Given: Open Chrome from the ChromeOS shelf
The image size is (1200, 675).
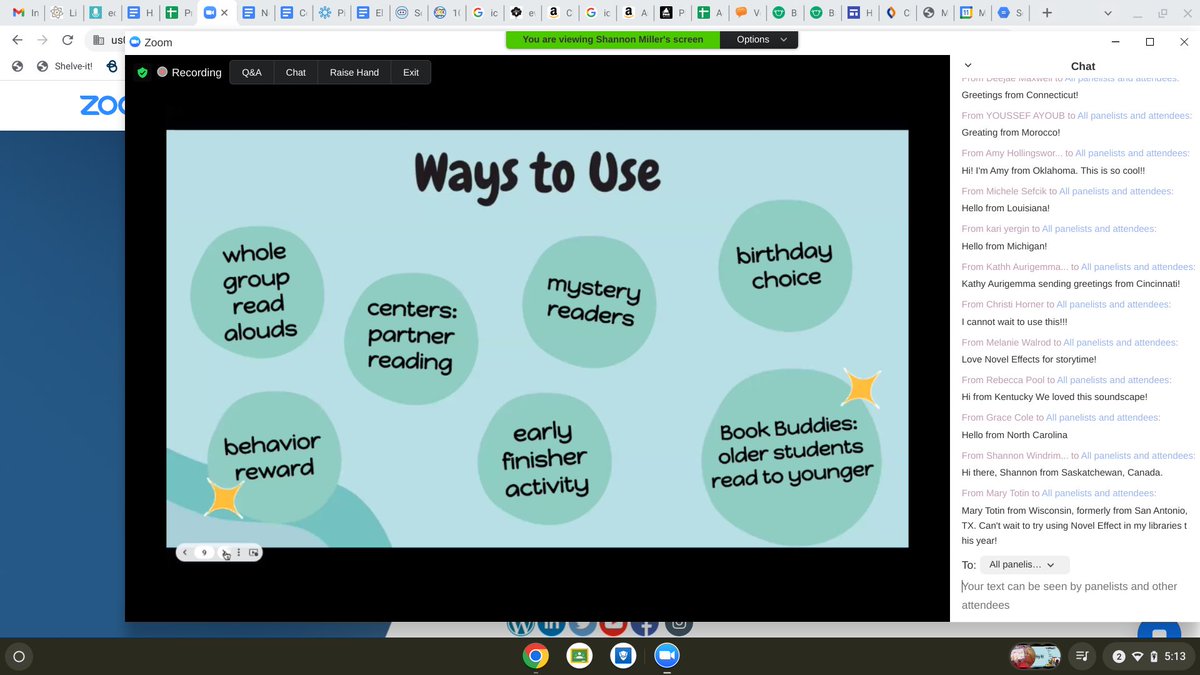Looking at the screenshot, I should (535, 657).
